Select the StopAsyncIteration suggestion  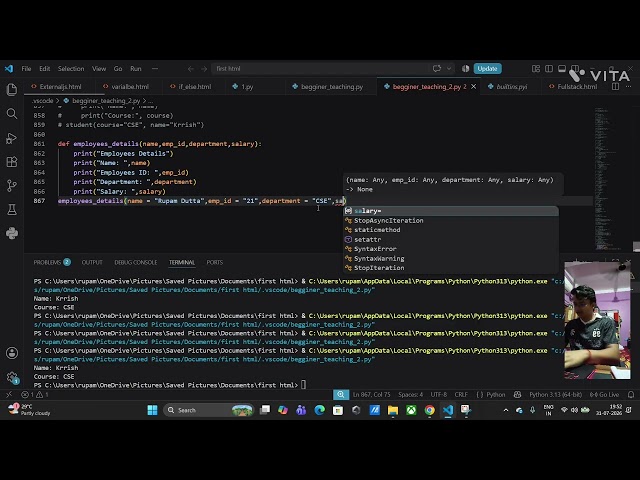pos(451,220)
